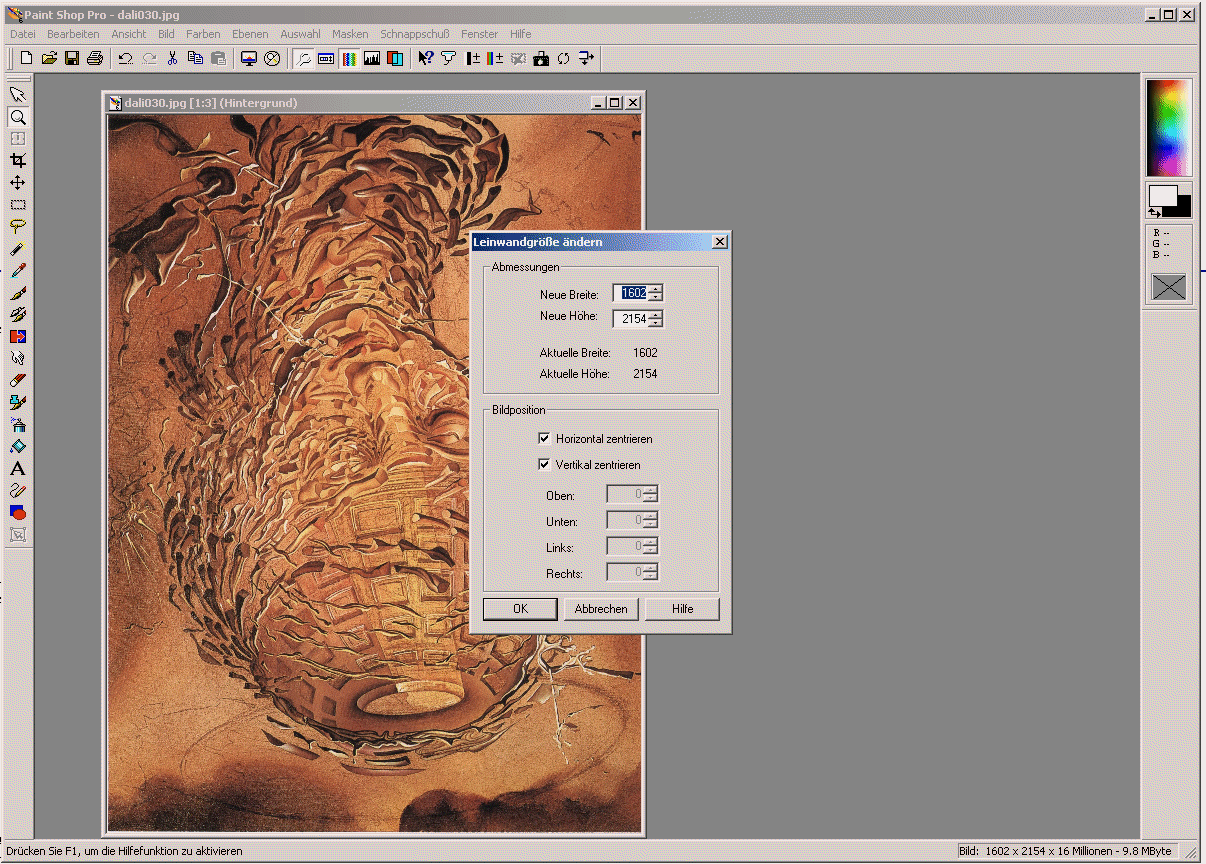Viewport: 1206px width, 864px height.
Task: Open the Masken menu
Action: click(350, 34)
